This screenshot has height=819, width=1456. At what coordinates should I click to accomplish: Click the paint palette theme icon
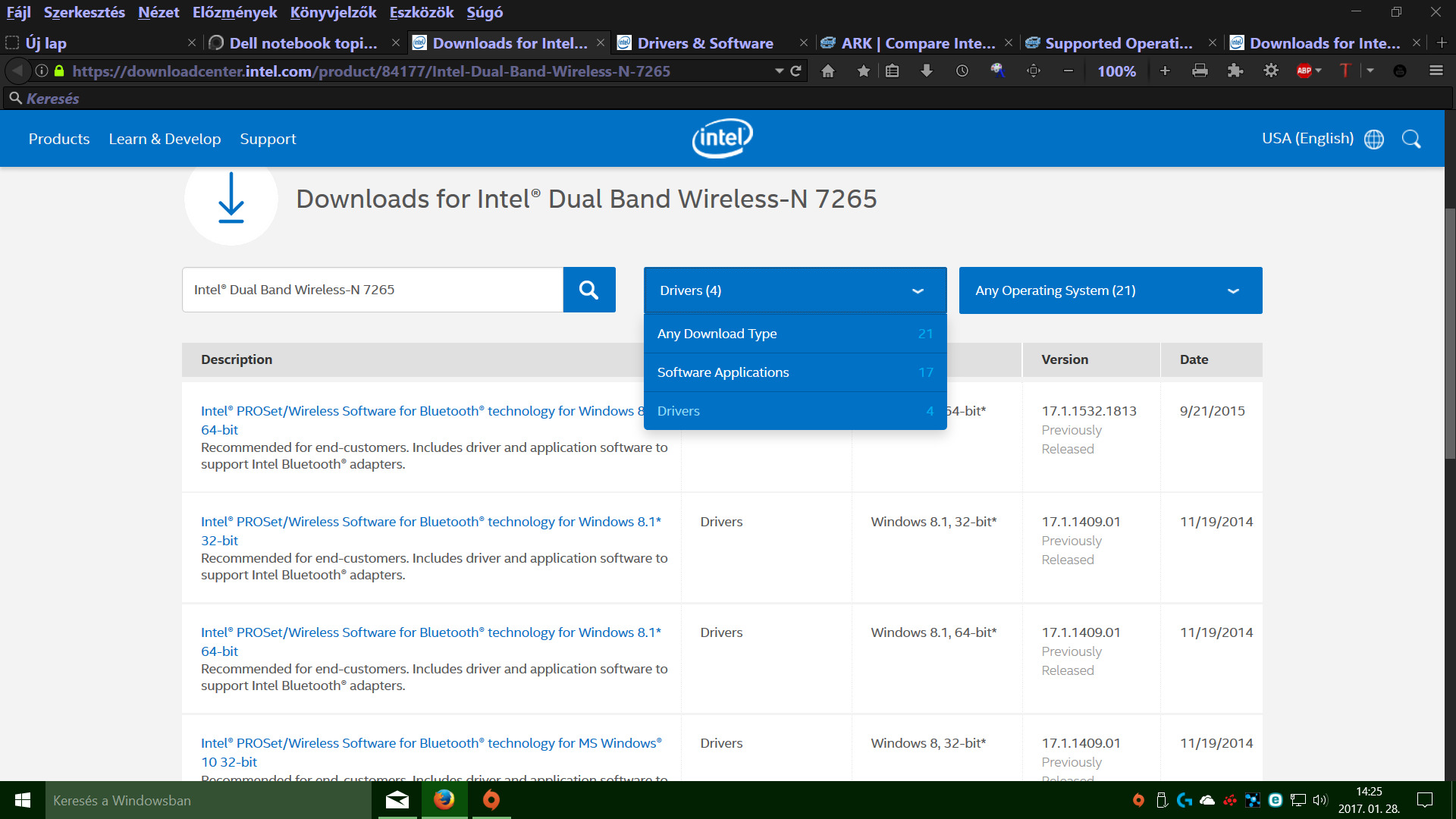(997, 71)
